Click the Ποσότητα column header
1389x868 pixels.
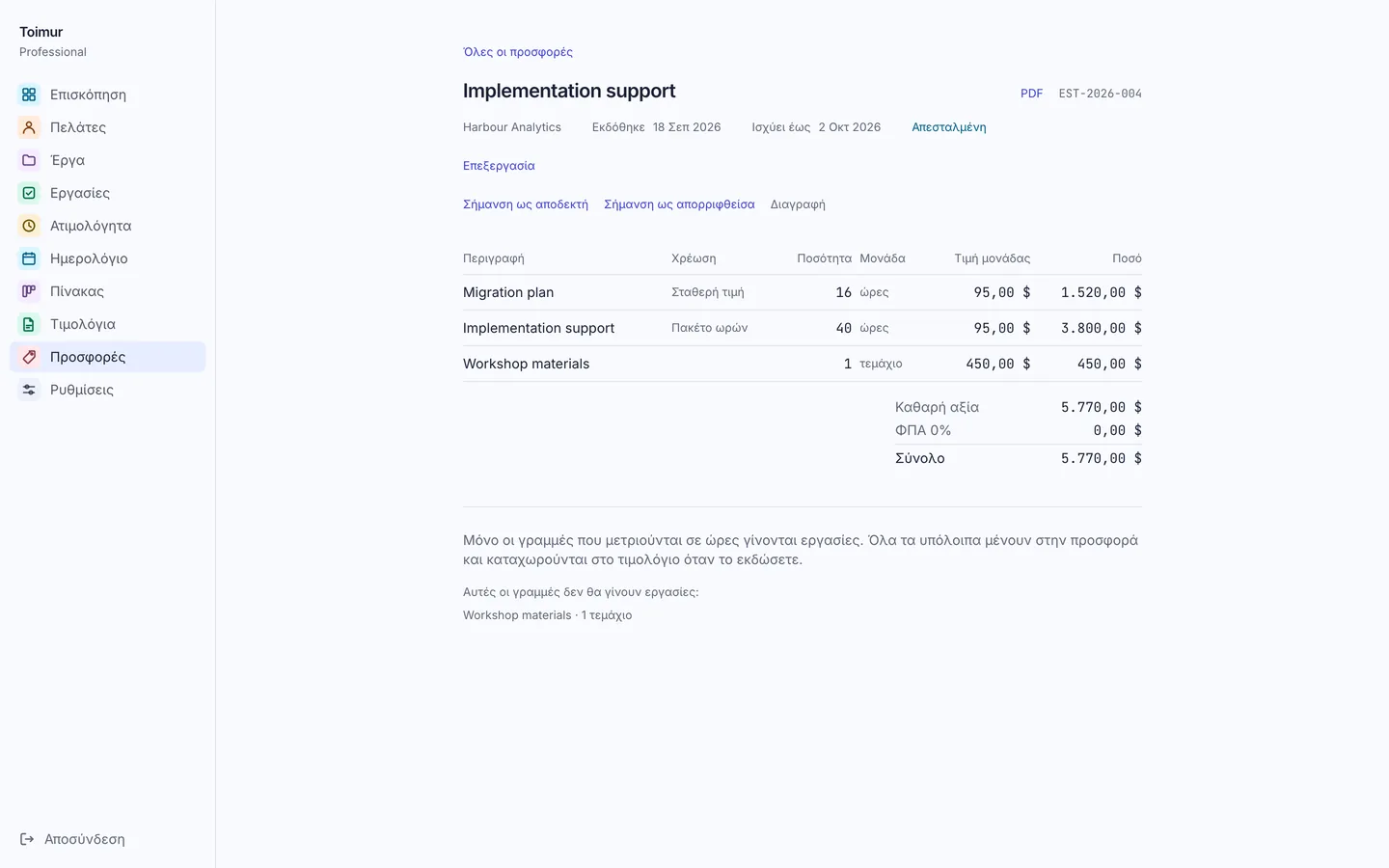point(824,258)
